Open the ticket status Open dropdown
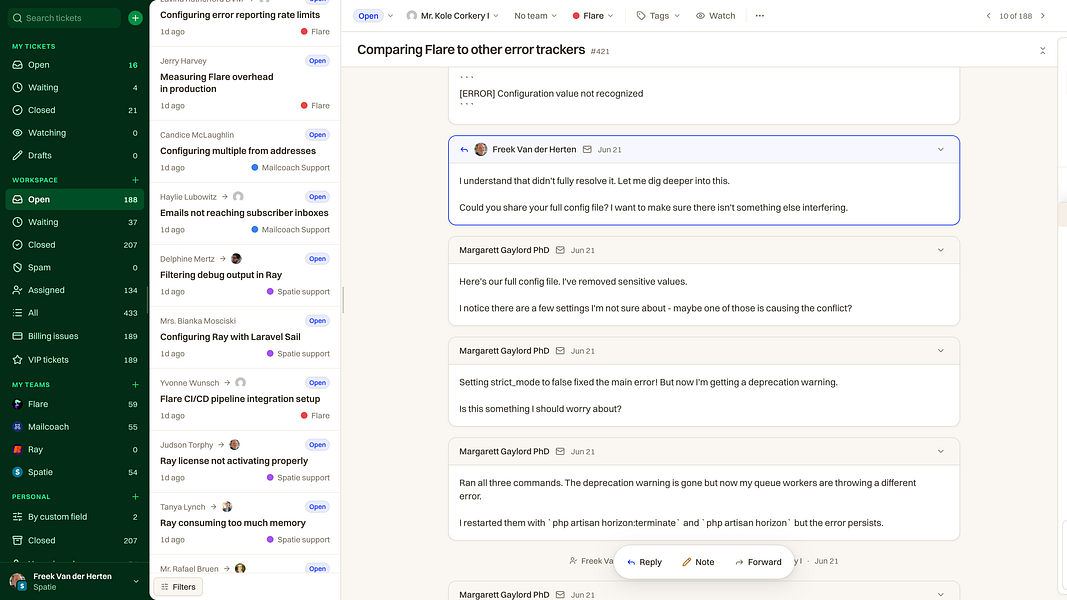1067x600 pixels. pos(374,16)
